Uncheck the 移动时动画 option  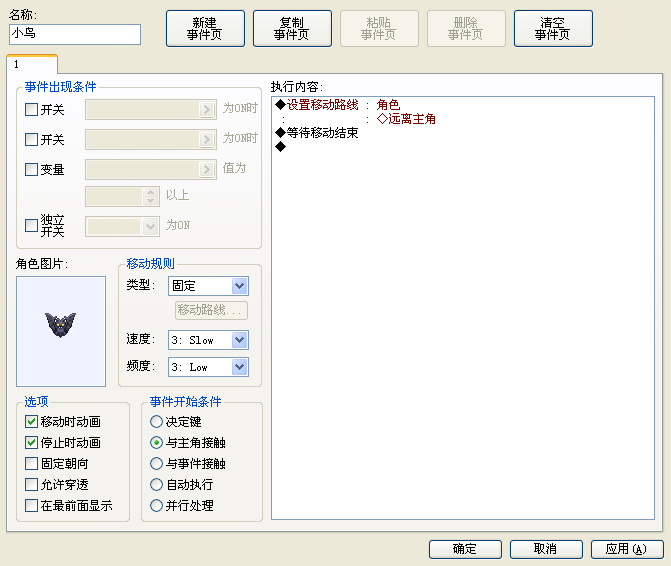coord(31,421)
